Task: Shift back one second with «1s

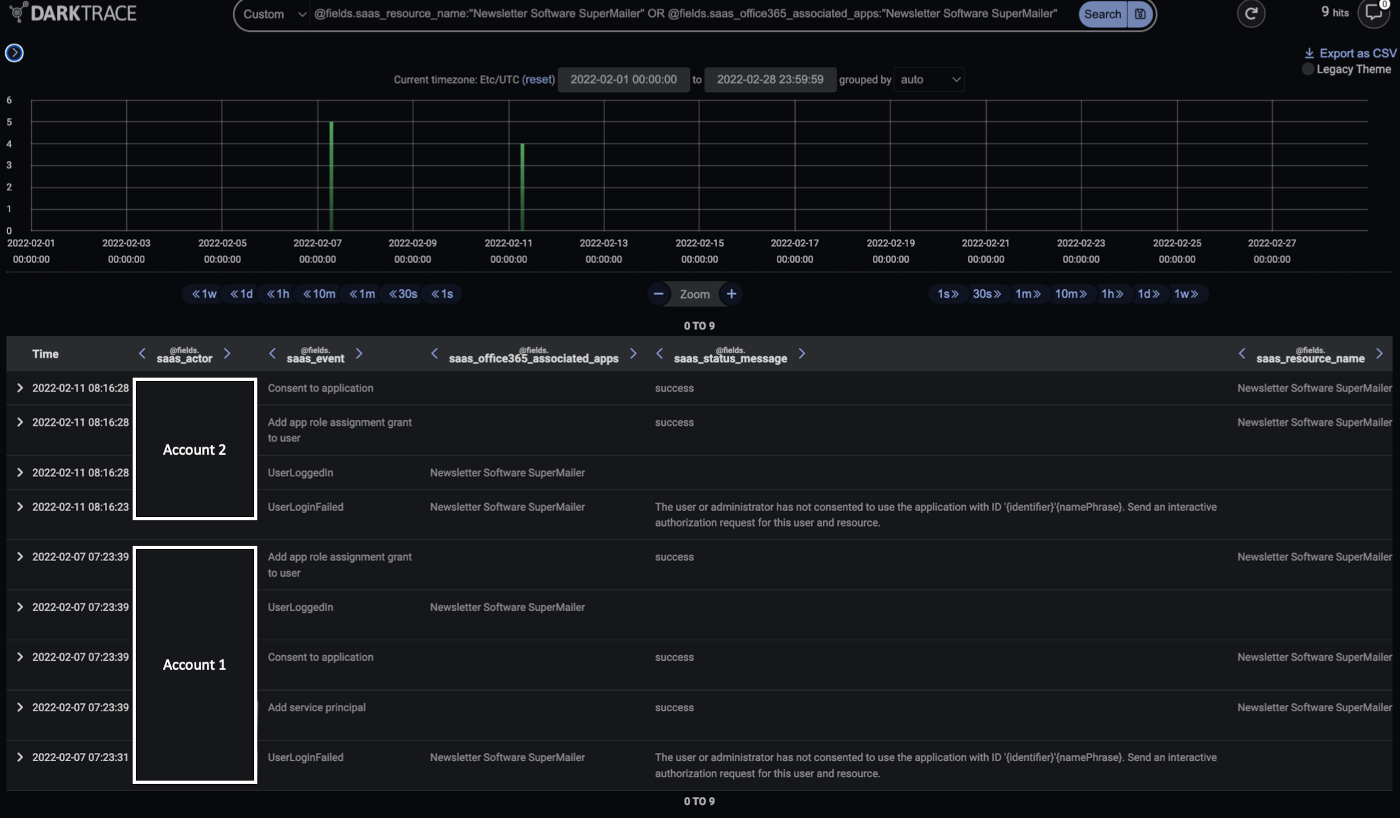Action: 441,294
